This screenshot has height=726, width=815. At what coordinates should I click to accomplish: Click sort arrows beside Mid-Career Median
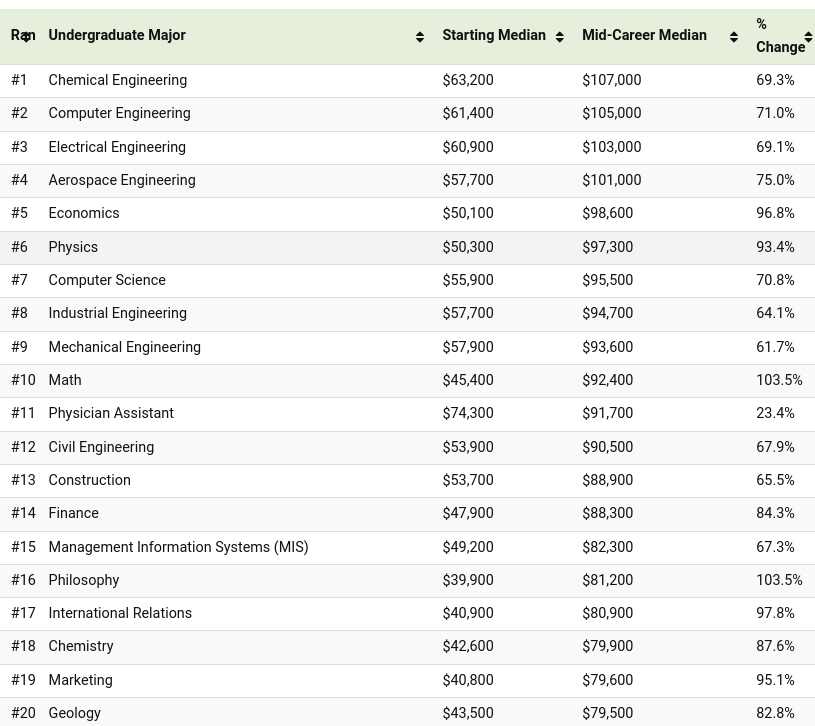pyautogui.click(x=734, y=37)
